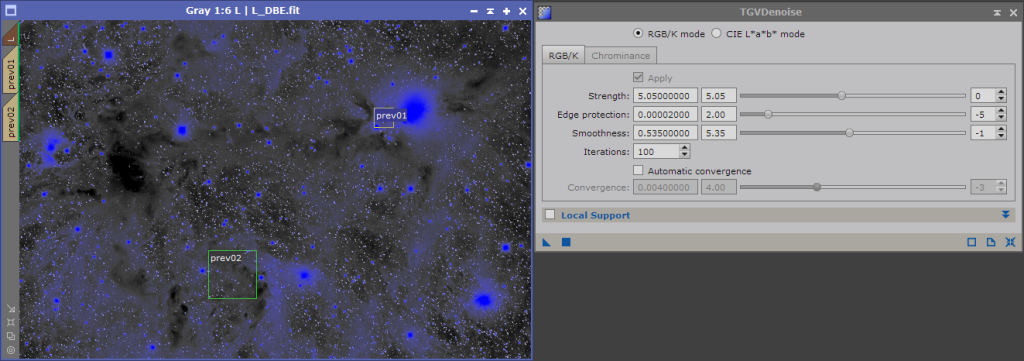This screenshot has height=361, width=1024.
Task: Click the concentric circle icon at sidebar bottom
Action: [10, 350]
